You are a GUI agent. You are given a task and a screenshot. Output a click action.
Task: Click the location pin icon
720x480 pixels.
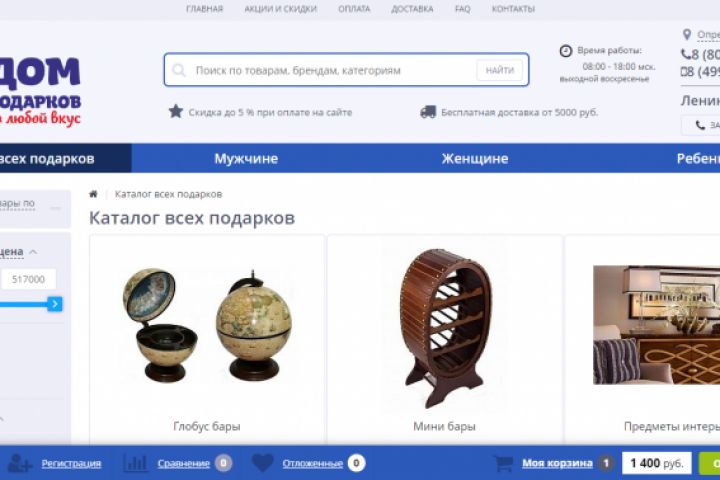click(687, 34)
